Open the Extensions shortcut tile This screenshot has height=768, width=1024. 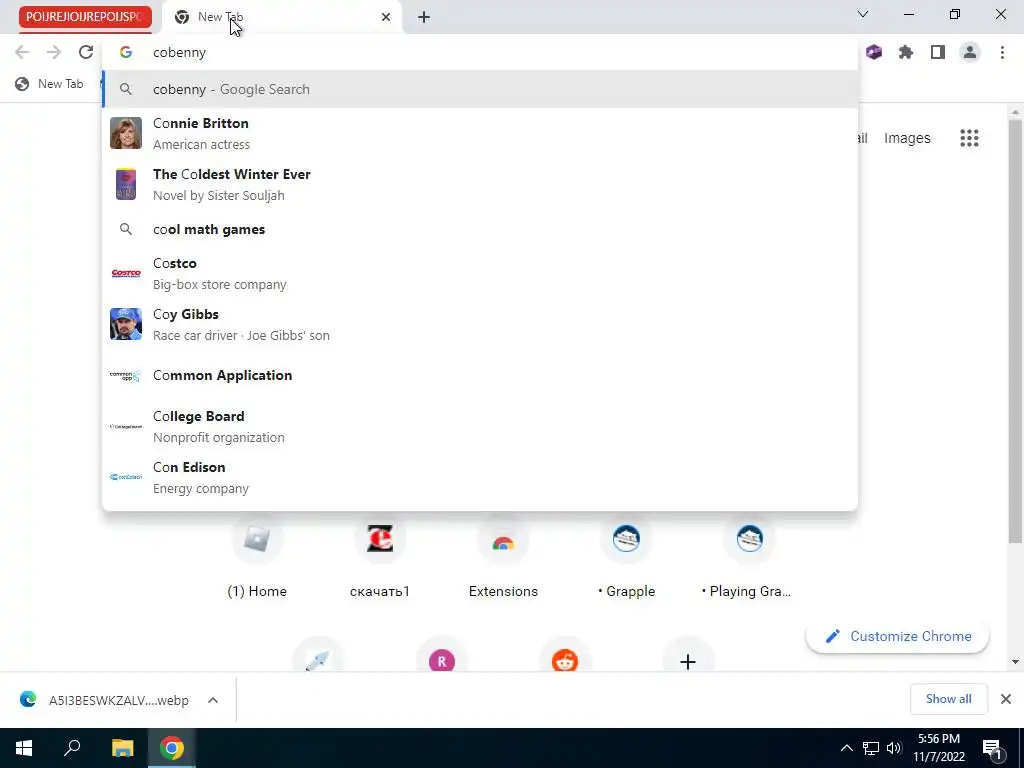tap(503, 558)
